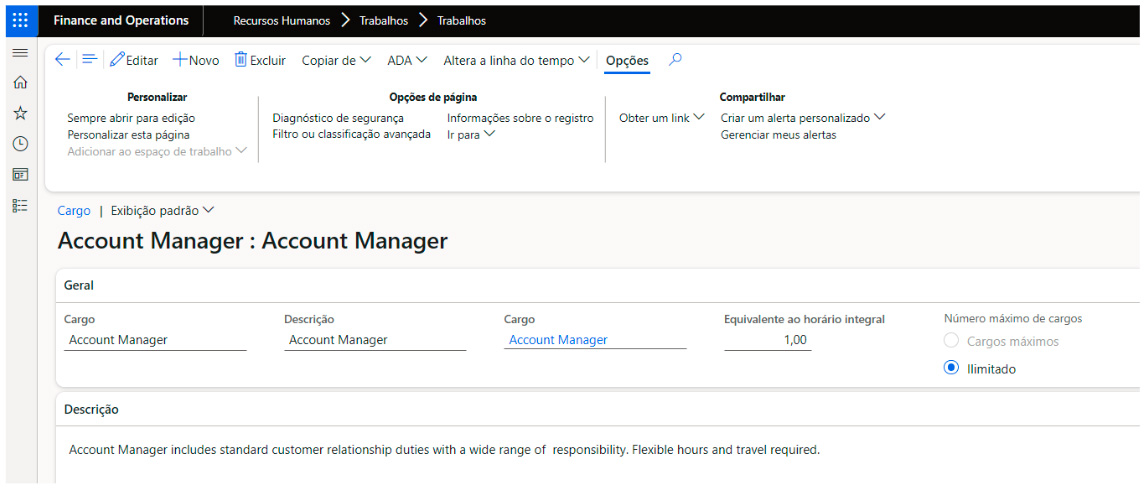1148x490 pixels.
Task: Expand the Obter um link dropdown
Action: coord(661,118)
